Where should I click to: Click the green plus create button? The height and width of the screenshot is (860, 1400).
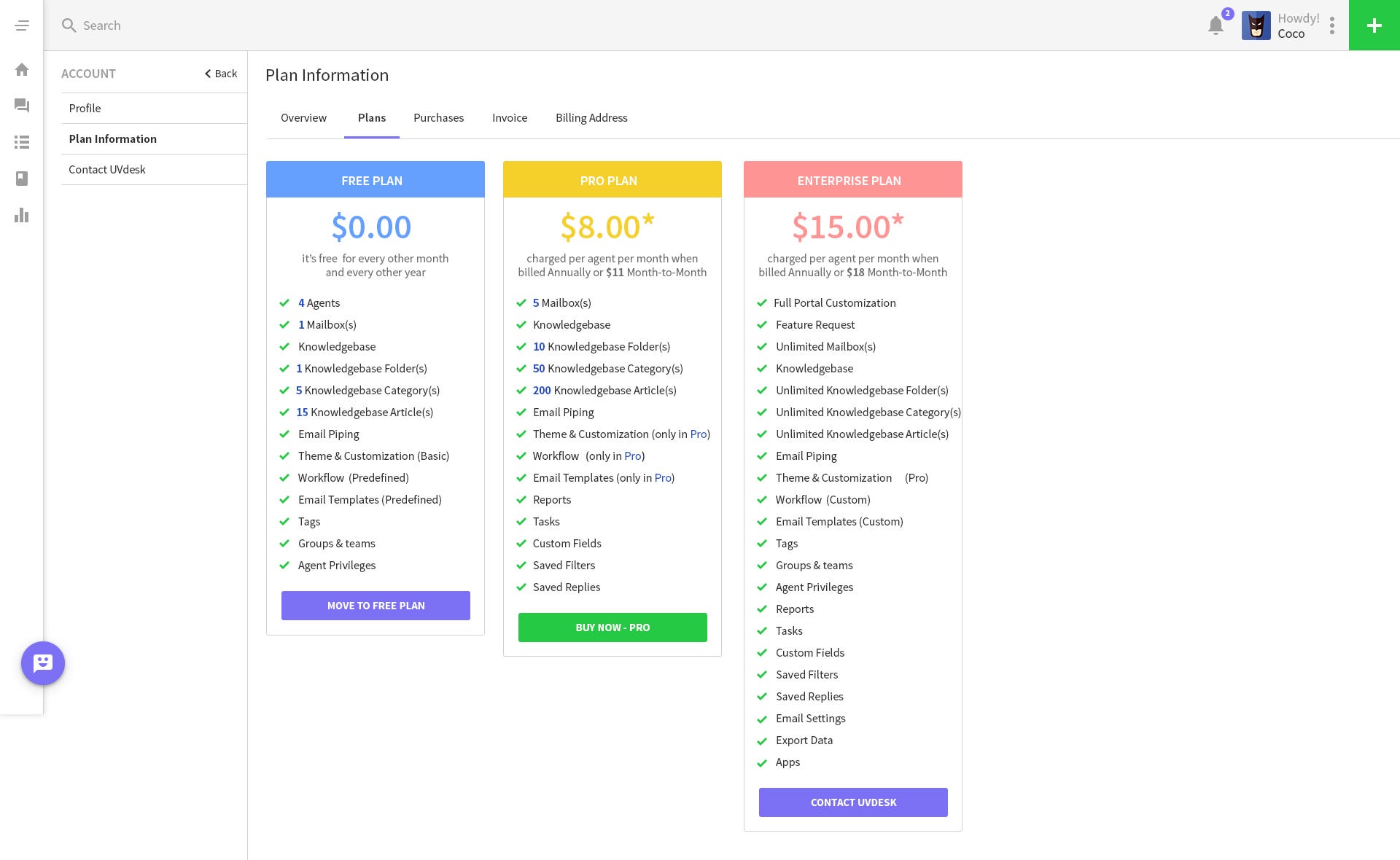click(1374, 26)
